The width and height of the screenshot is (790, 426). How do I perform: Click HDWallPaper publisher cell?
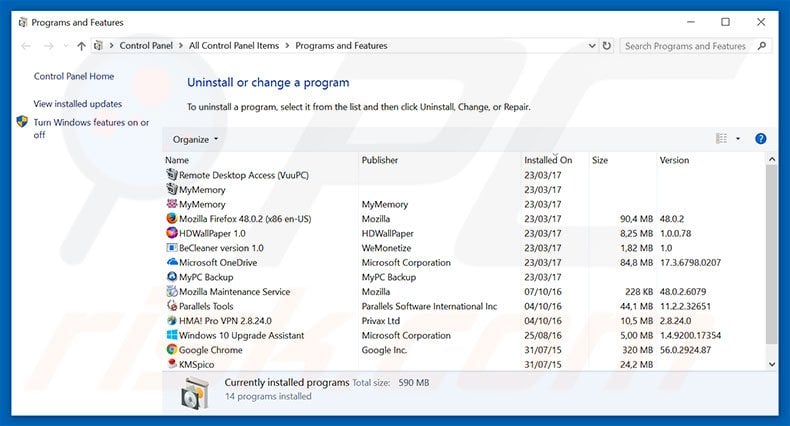[387, 234]
